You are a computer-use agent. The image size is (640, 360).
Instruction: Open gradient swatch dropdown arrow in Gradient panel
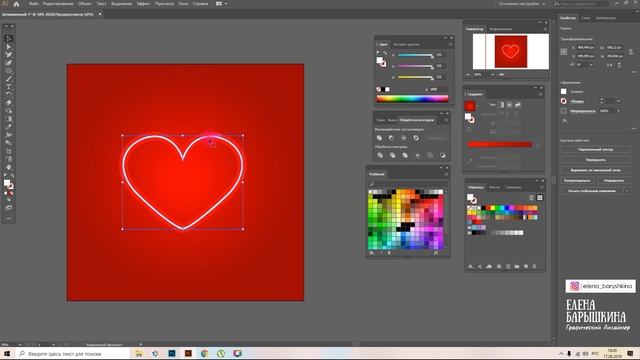coord(477,106)
